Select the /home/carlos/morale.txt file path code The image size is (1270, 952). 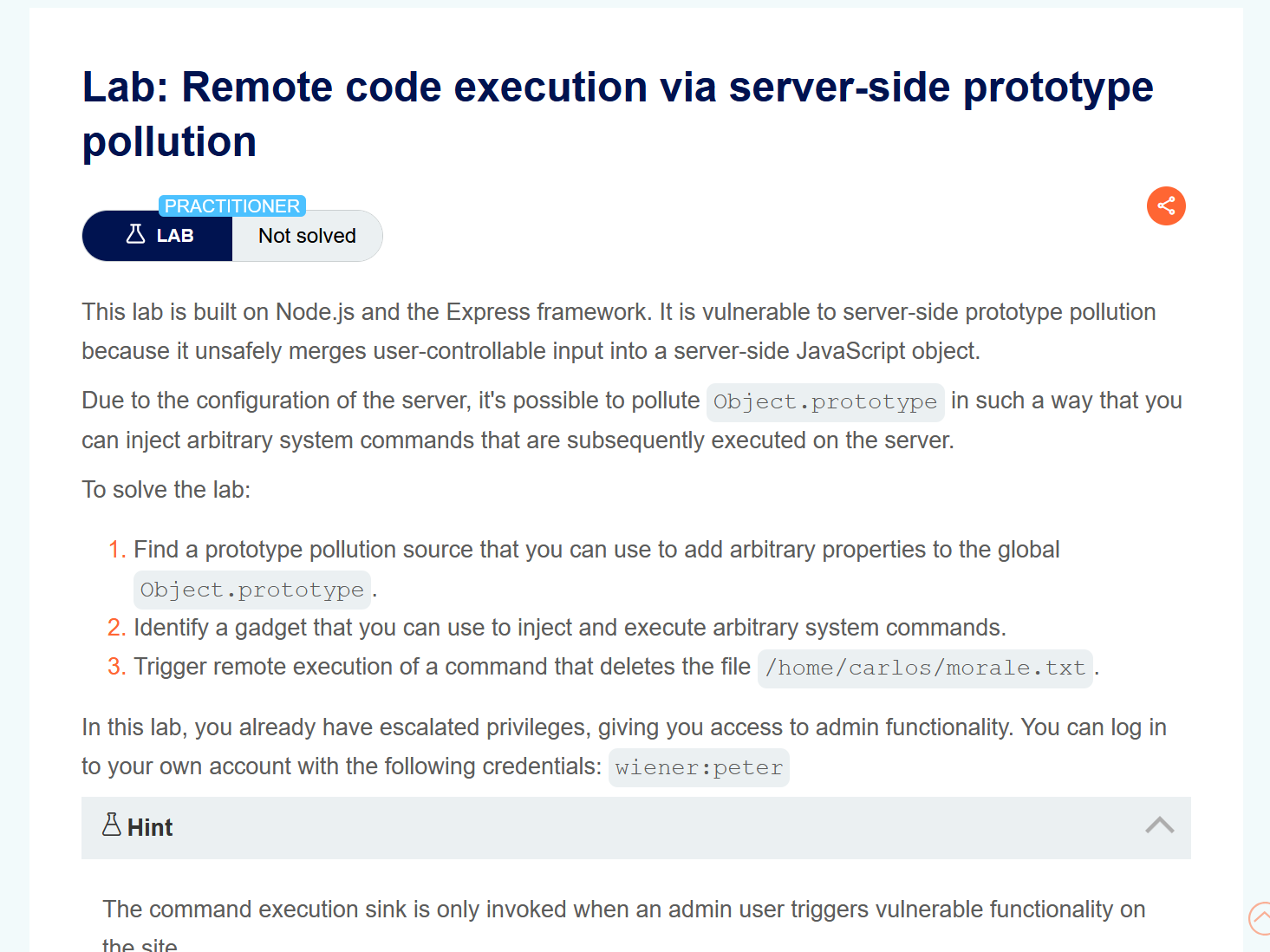coord(925,668)
